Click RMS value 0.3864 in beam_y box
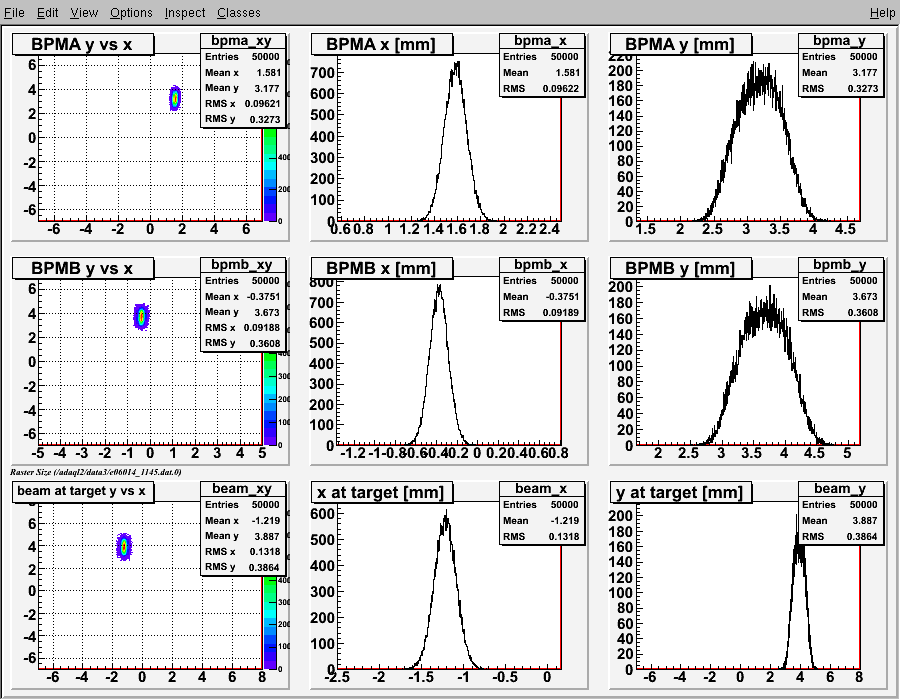The height and width of the screenshot is (700, 900). 863,536
